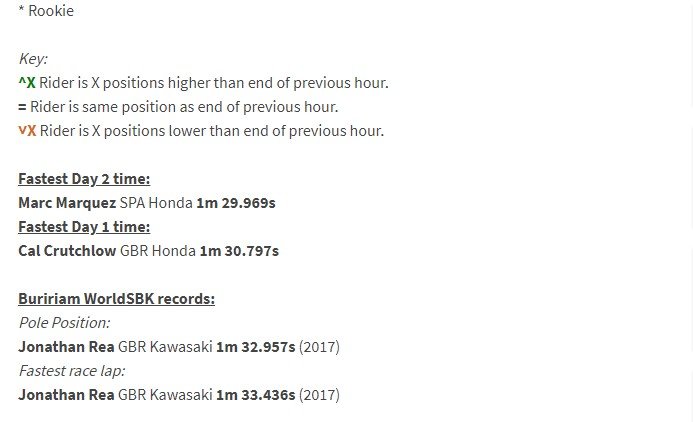Click Jonathan Rea in pole position line

click(66, 347)
